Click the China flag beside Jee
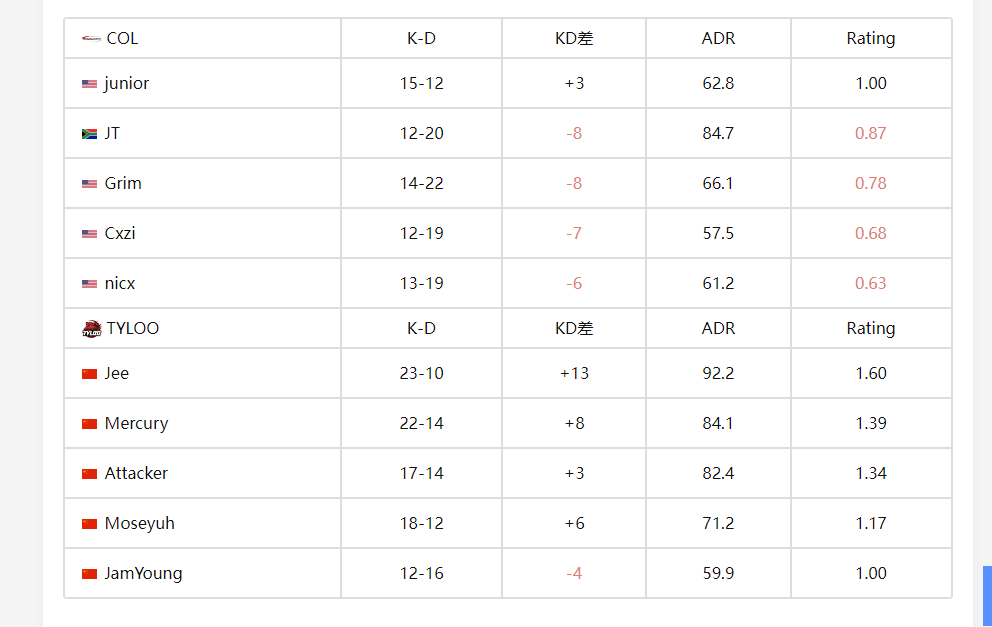The image size is (992, 627). [x=89, y=374]
